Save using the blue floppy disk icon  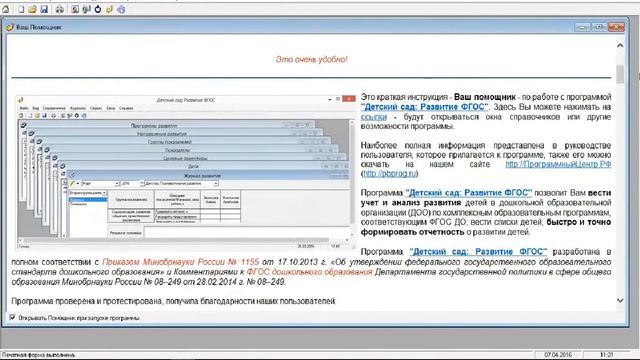[x=44, y=9]
